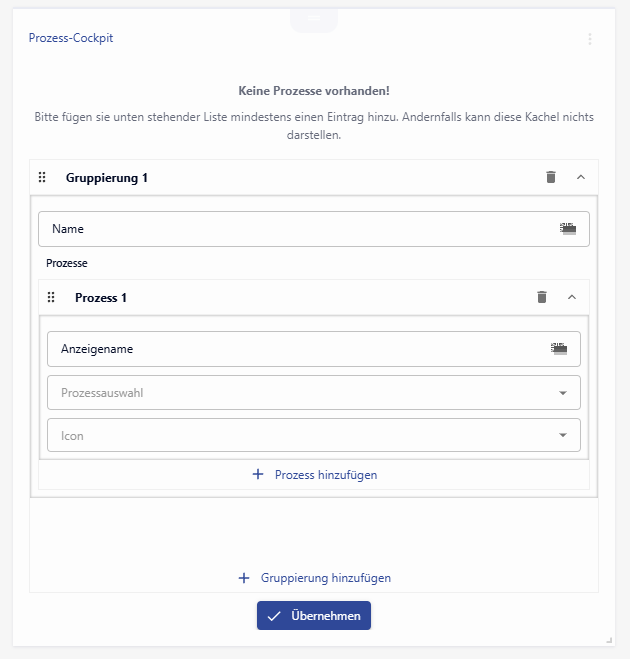This screenshot has width=630, height=659.
Task: Open the three-dot tile options menu
Action: click(x=589, y=39)
